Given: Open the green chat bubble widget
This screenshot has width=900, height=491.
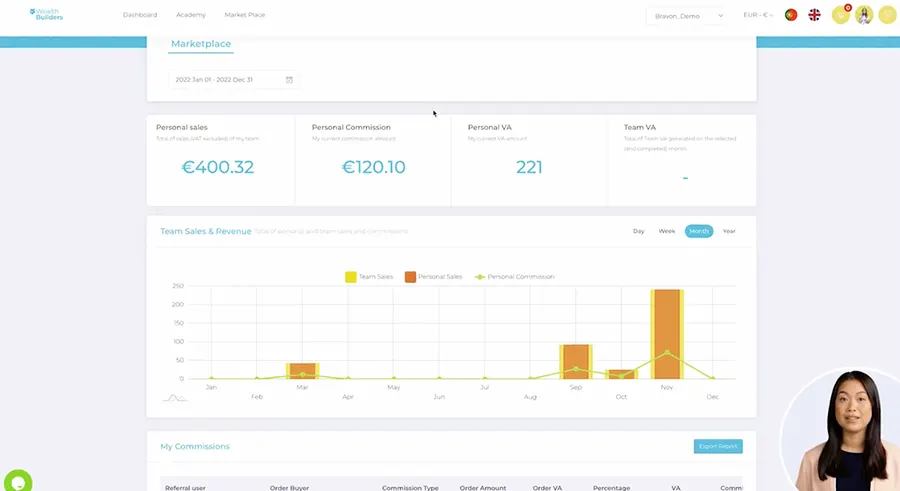Looking at the screenshot, I should pos(18,481).
